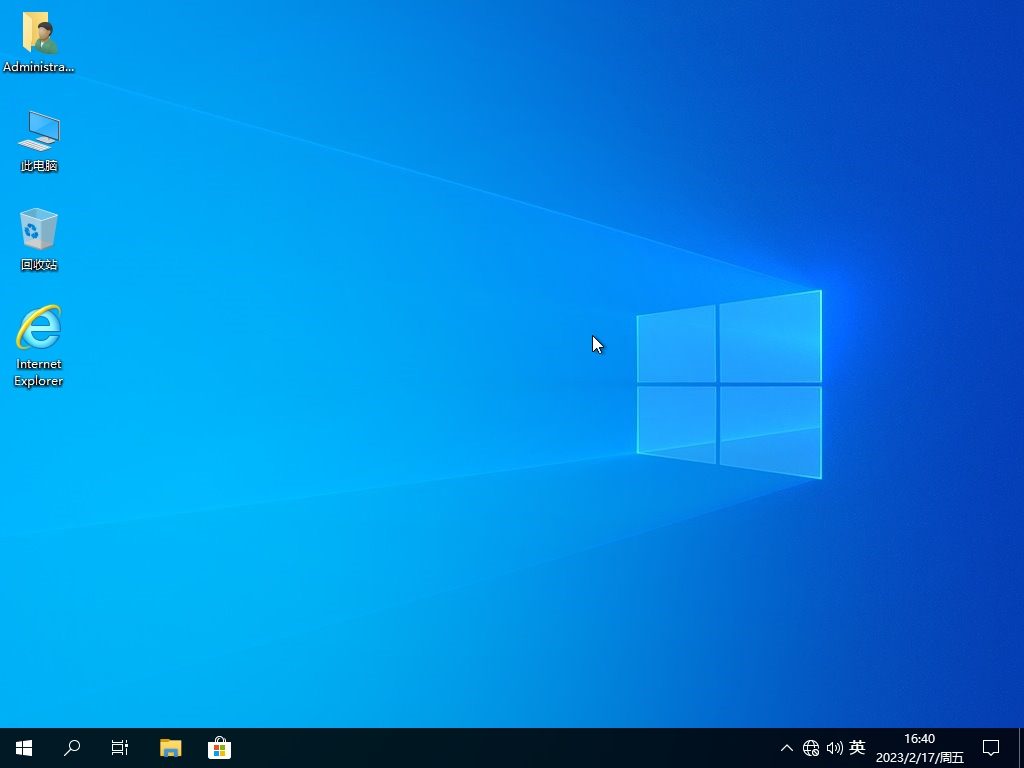
Task: Launch File Explorer from taskbar
Action: pyautogui.click(x=170, y=748)
